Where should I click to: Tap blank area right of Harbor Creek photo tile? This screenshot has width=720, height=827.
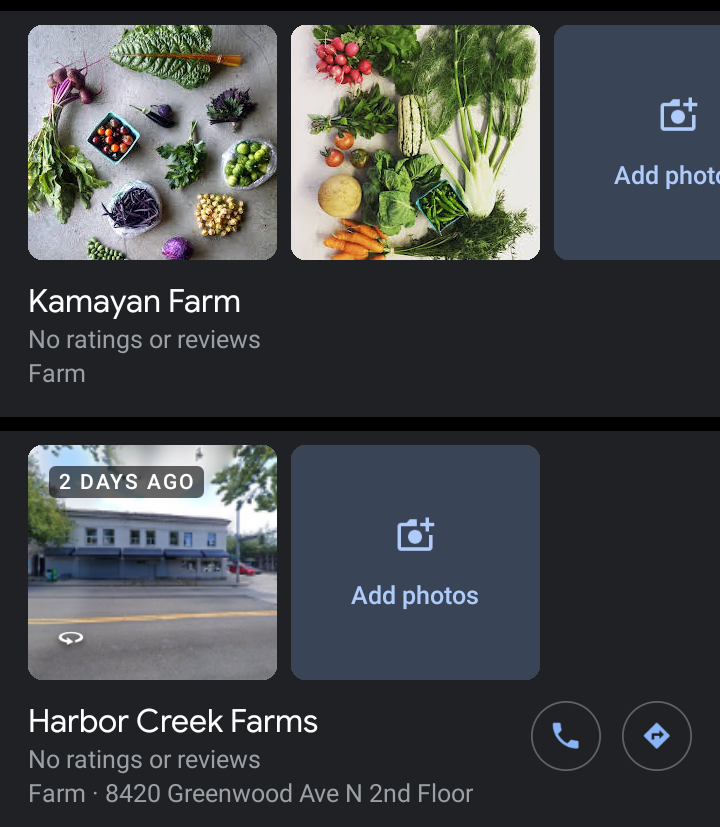pos(630,562)
